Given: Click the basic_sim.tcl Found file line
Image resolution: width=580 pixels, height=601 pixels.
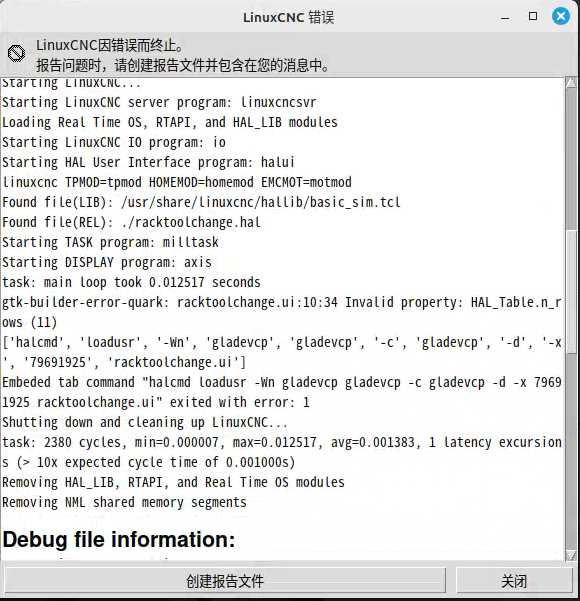Looking at the screenshot, I should (x=201, y=202).
